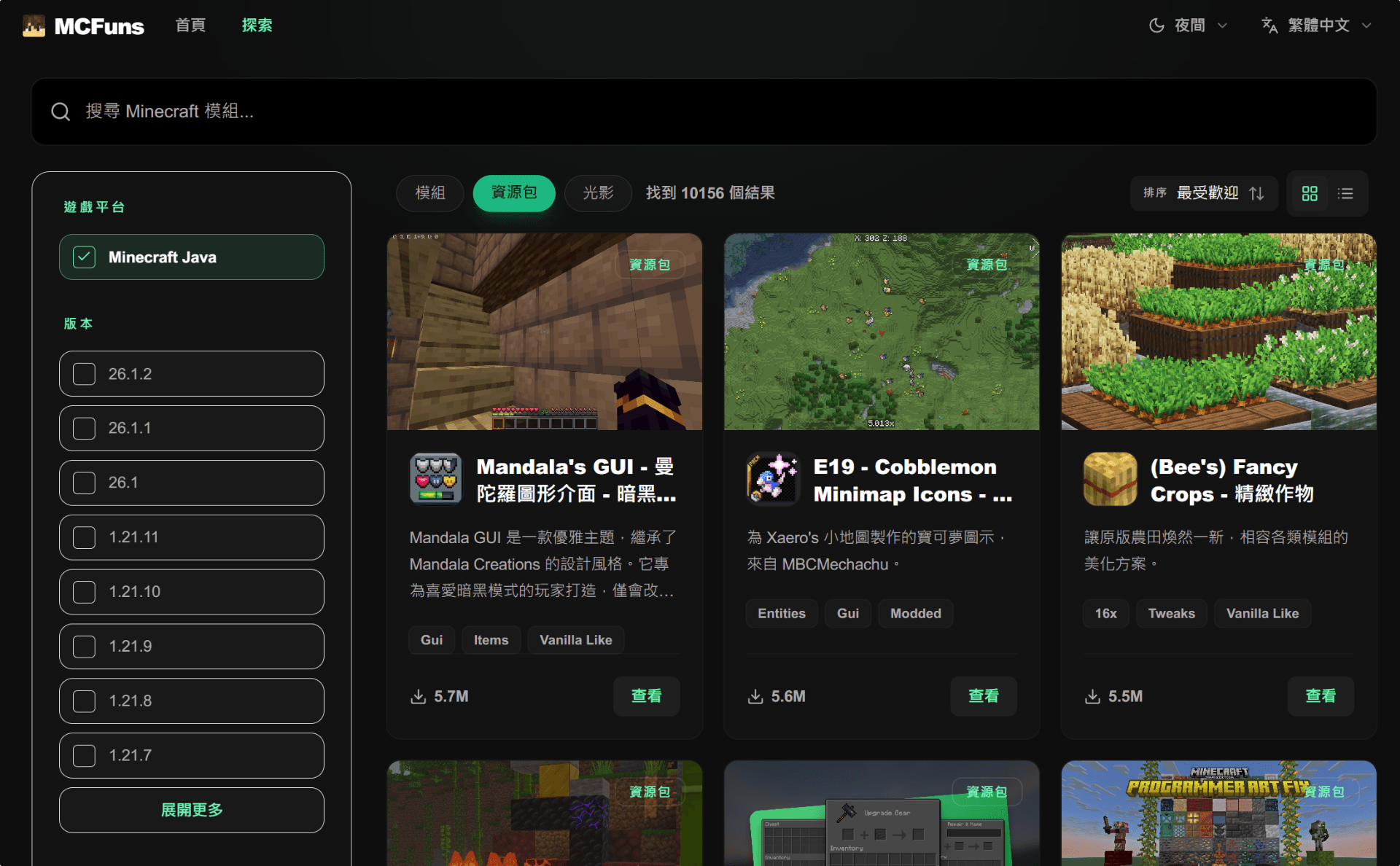
Task: Click 查看 on E19 Cobblemon card
Action: pyautogui.click(x=984, y=696)
